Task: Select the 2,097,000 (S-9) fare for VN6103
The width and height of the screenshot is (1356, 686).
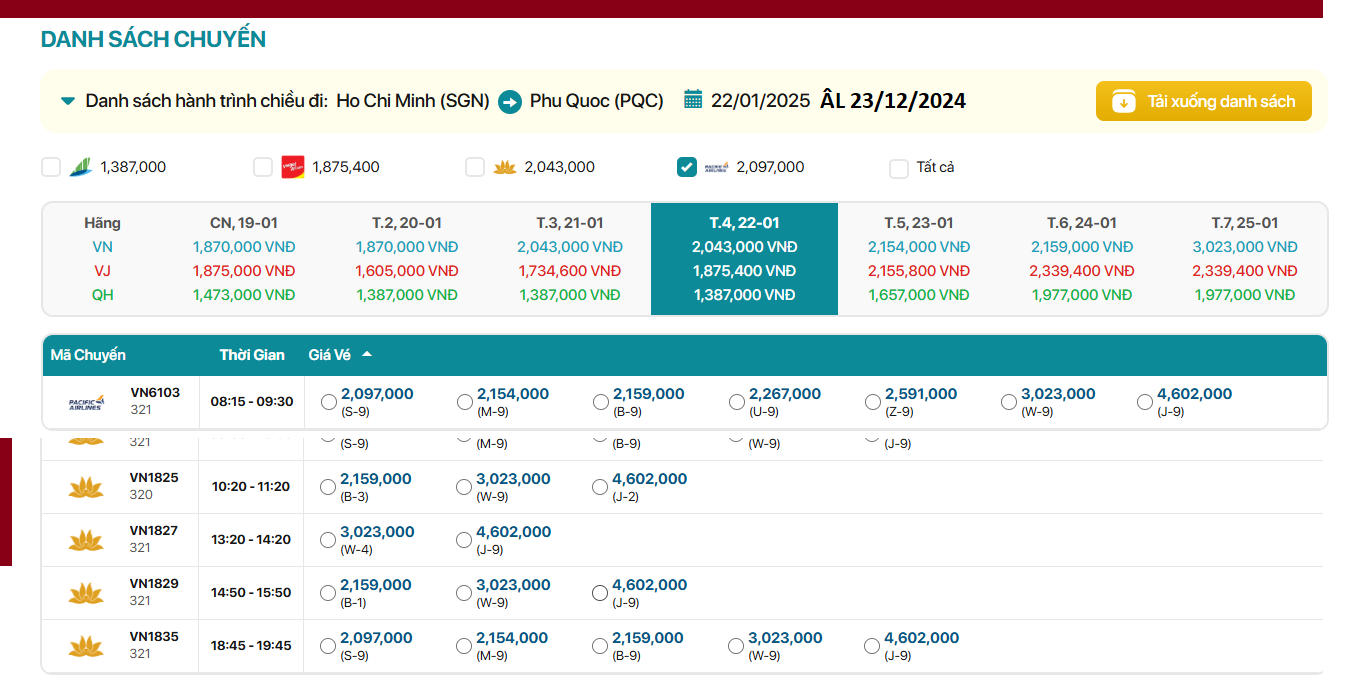Action: click(x=329, y=402)
